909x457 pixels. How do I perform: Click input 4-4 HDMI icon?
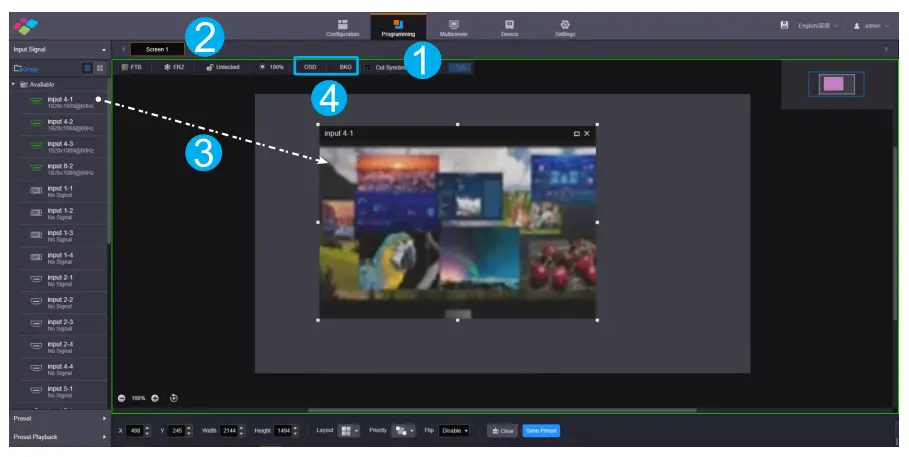tap(36, 368)
